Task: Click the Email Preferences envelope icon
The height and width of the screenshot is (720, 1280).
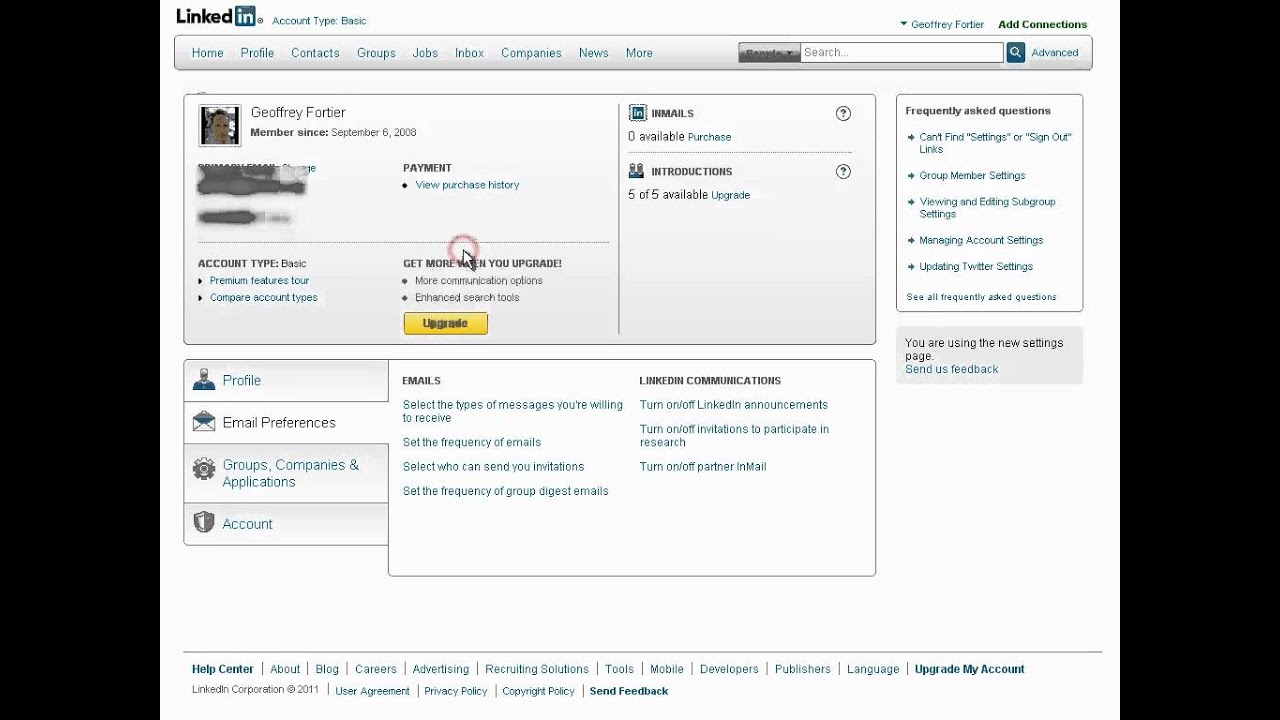Action: 204,422
